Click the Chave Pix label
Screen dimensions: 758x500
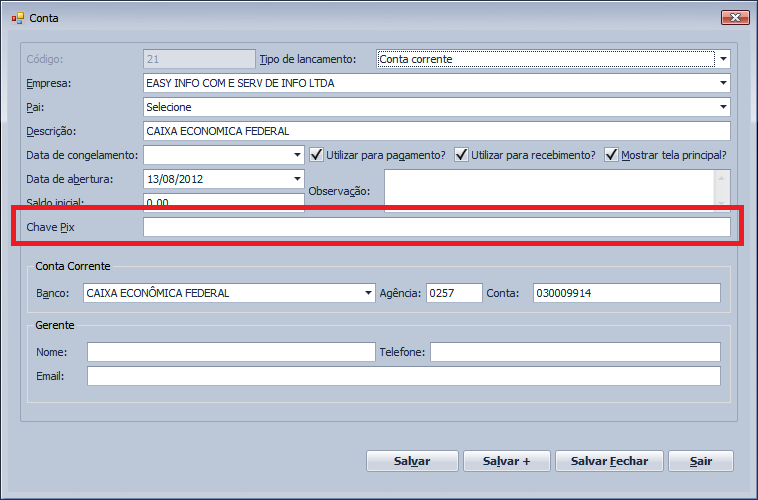pyautogui.click(x=50, y=227)
